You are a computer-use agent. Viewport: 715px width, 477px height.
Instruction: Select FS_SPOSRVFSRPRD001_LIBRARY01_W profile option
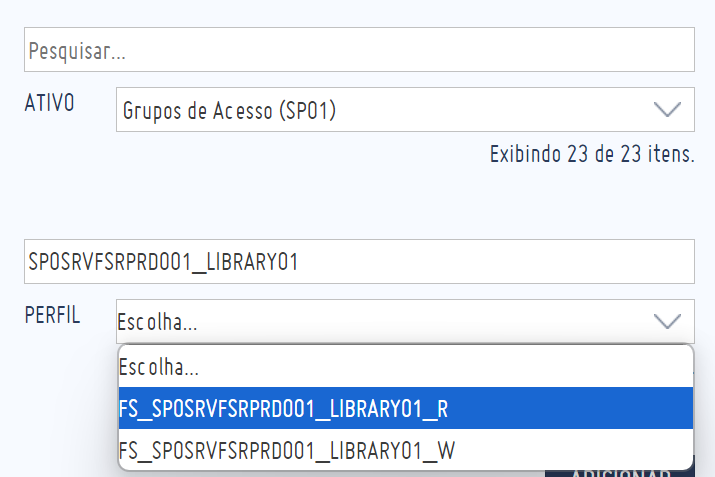405,450
